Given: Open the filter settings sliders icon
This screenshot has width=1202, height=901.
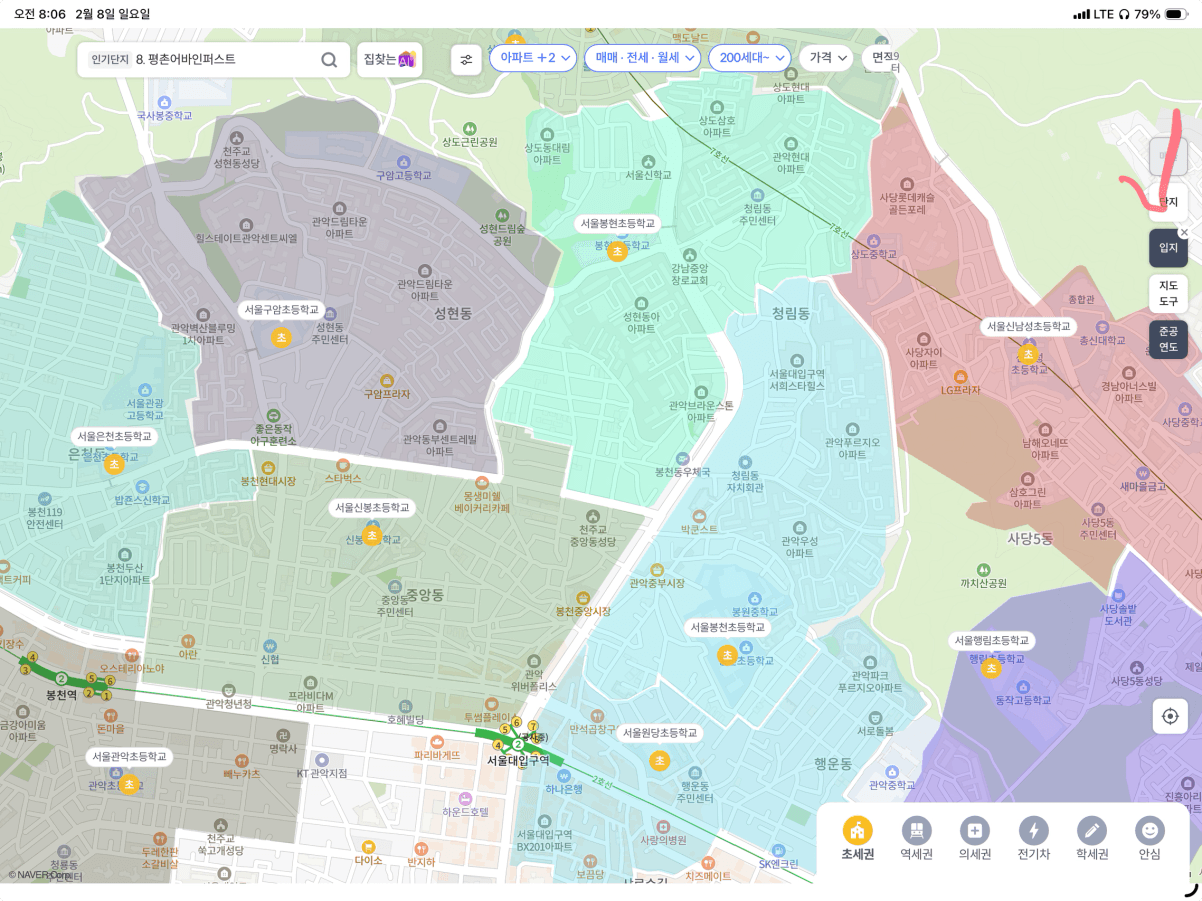Looking at the screenshot, I should tap(466, 60).
